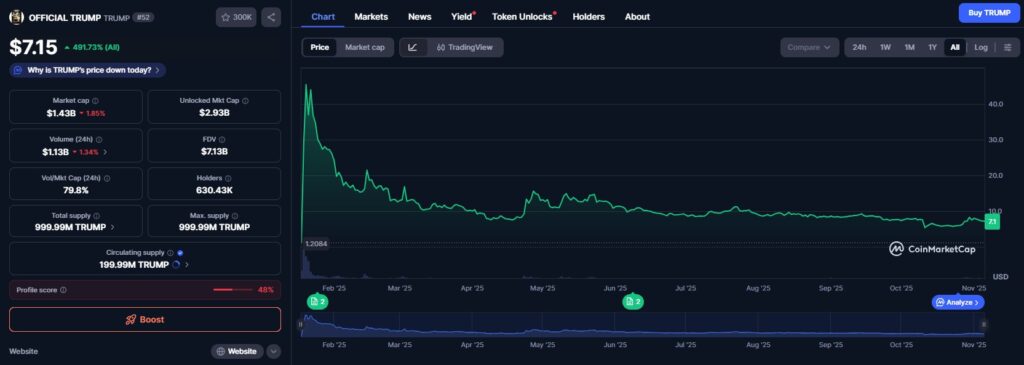Click the FDV info icon
Viewport: 1024px width, 365px height.
coord(223,140)
